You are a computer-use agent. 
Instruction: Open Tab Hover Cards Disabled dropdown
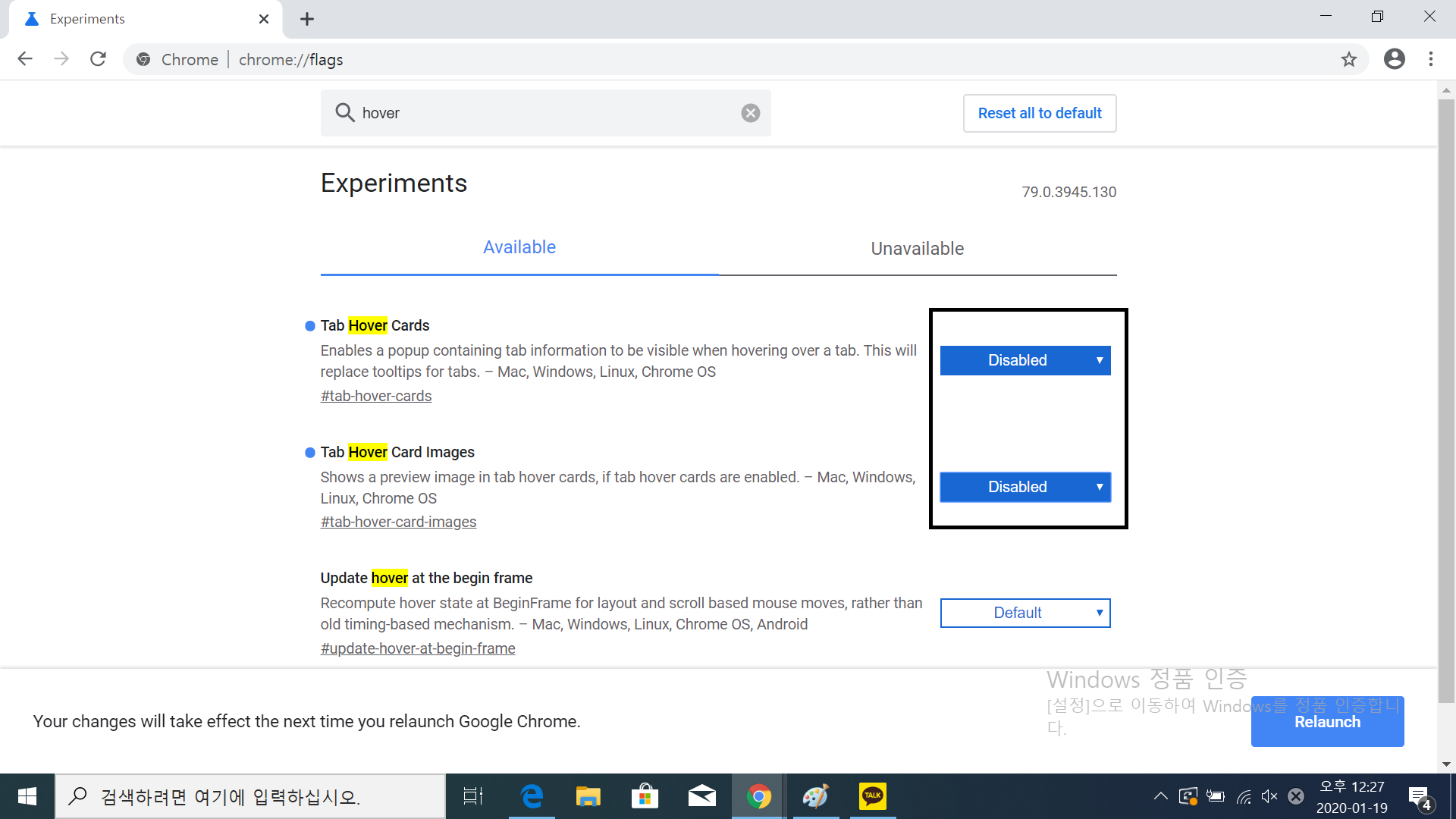pos(1025,360)
